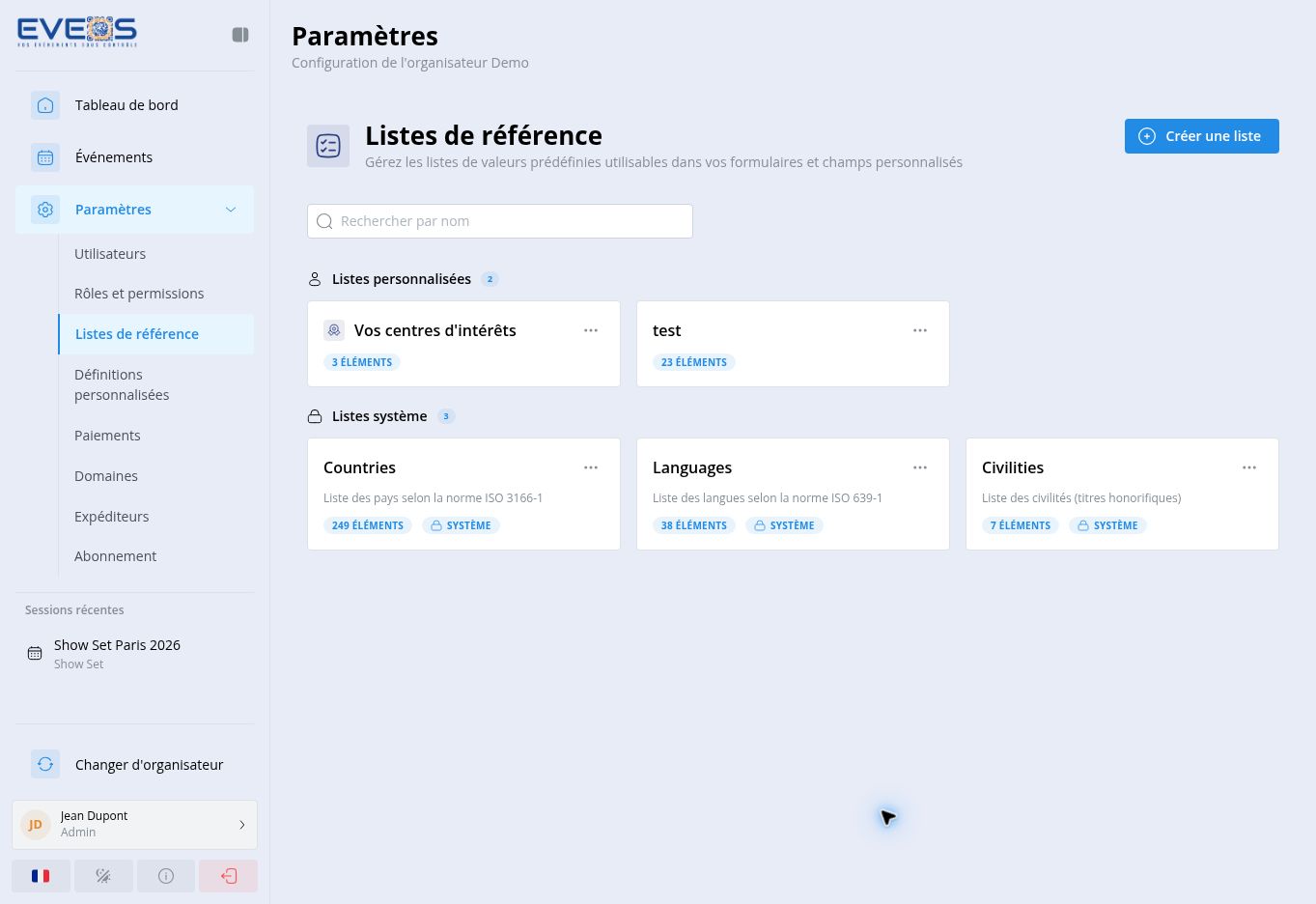Collapse the sidebar with the panel icon
This screenshot has width=1316, height=904.
pos(240,35)
